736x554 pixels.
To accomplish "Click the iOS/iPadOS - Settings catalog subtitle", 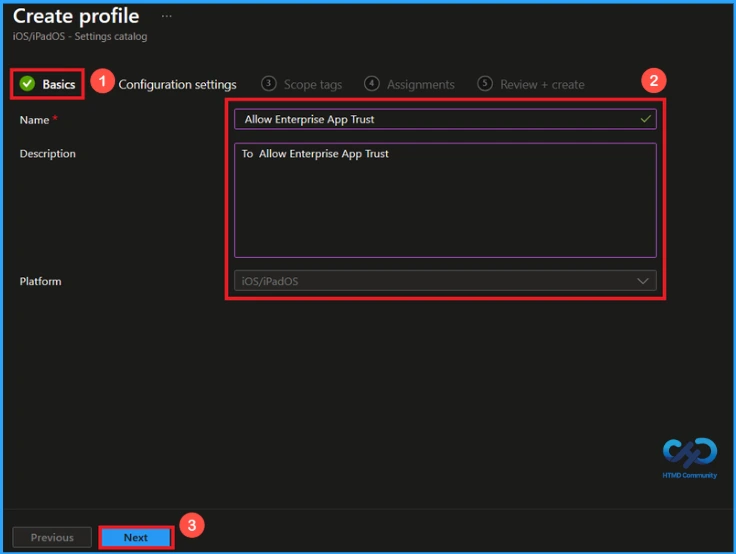I will (80, 36).
